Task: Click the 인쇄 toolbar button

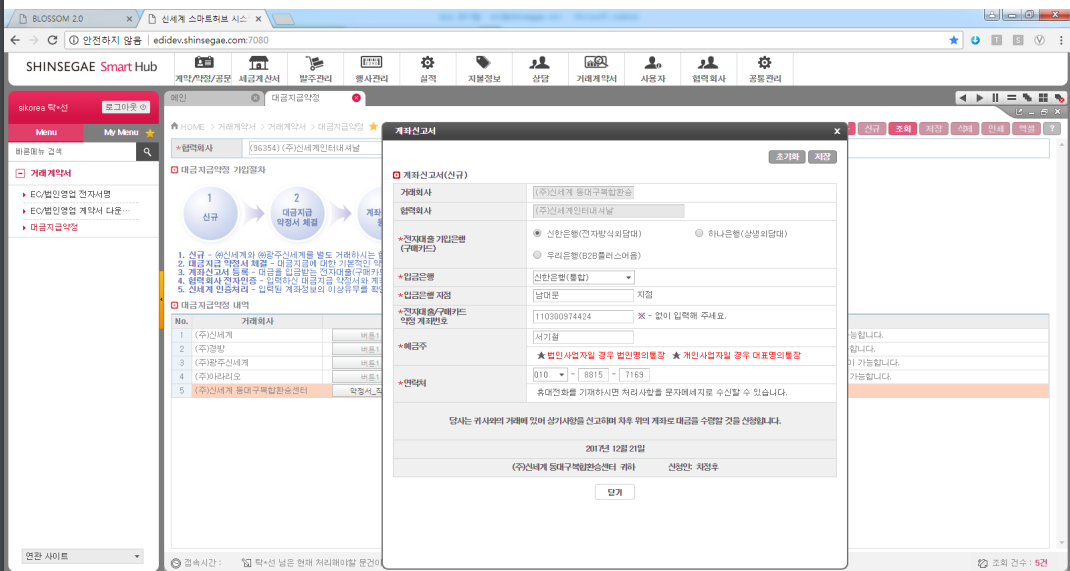Action: pos(996,128)
